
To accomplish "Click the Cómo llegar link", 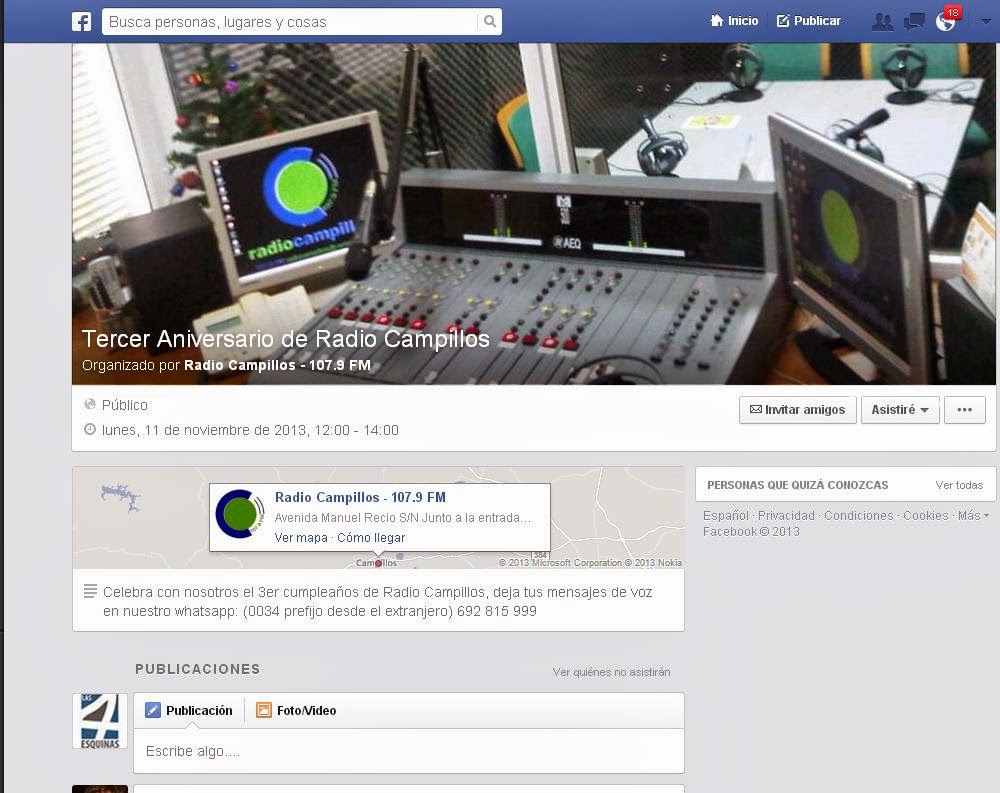I will 371,538.
